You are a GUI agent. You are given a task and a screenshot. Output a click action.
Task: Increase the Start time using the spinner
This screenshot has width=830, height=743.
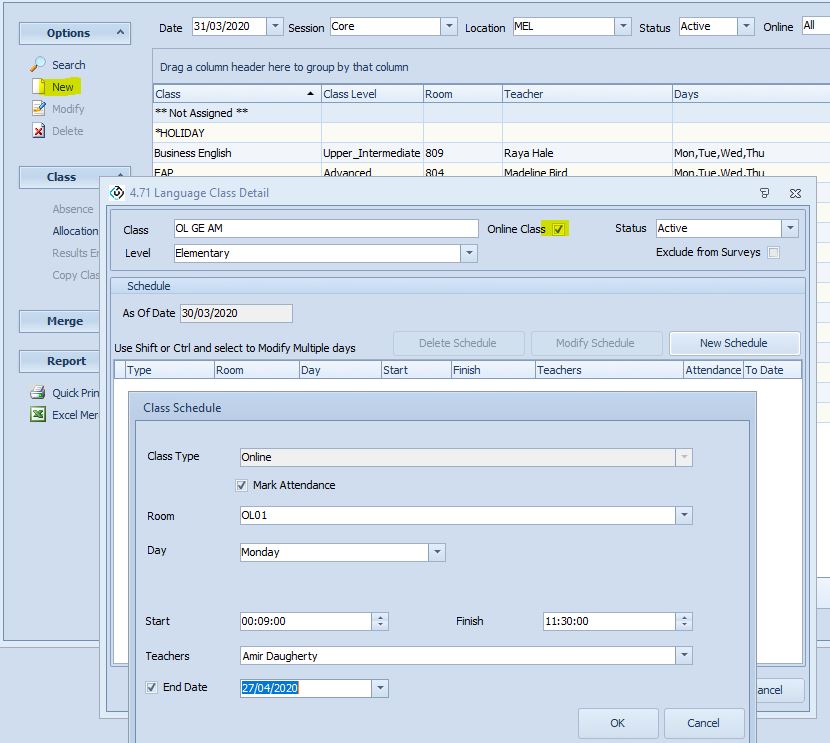click(380, 617)
